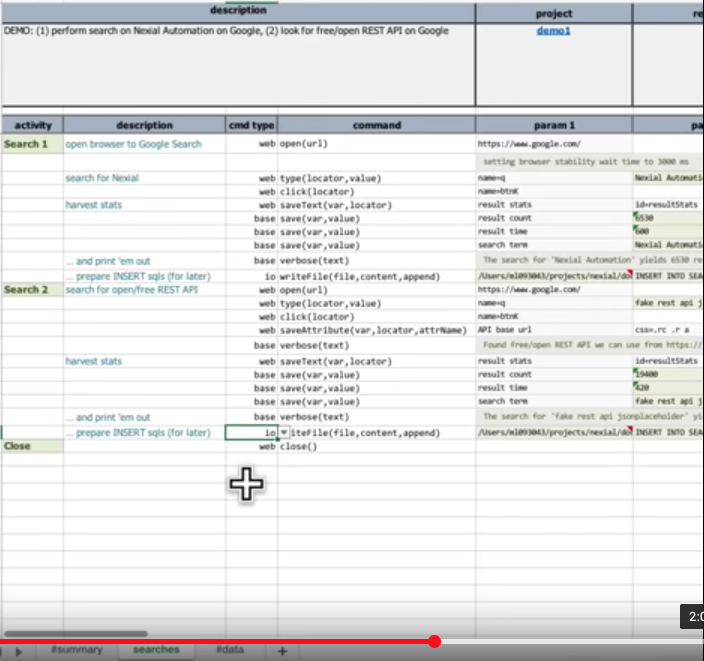Select the DEMO description text cell

238,64
